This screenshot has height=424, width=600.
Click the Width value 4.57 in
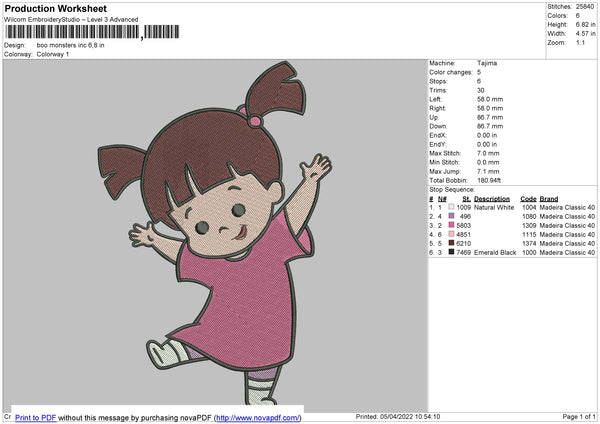point(585,34)
